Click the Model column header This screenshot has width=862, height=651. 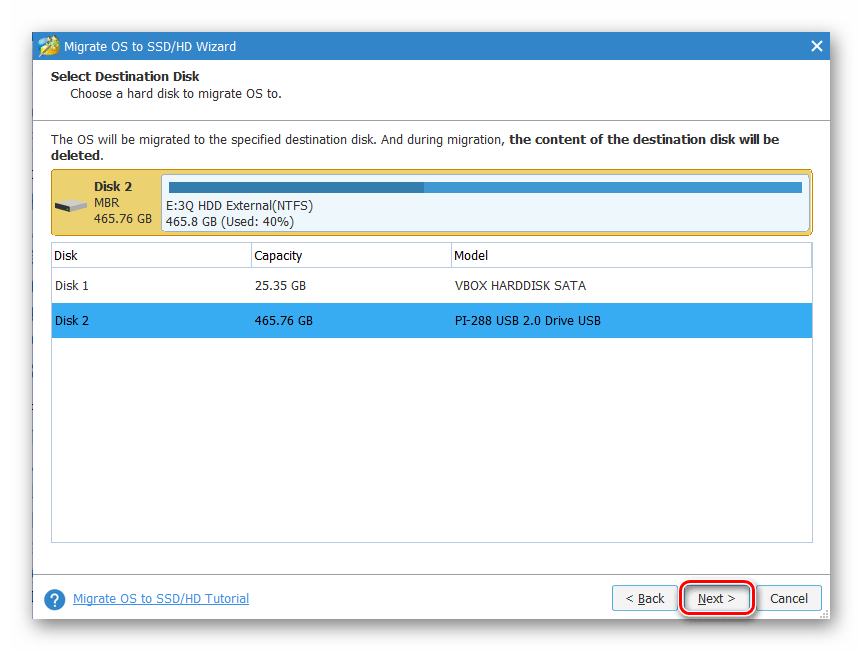631,256
